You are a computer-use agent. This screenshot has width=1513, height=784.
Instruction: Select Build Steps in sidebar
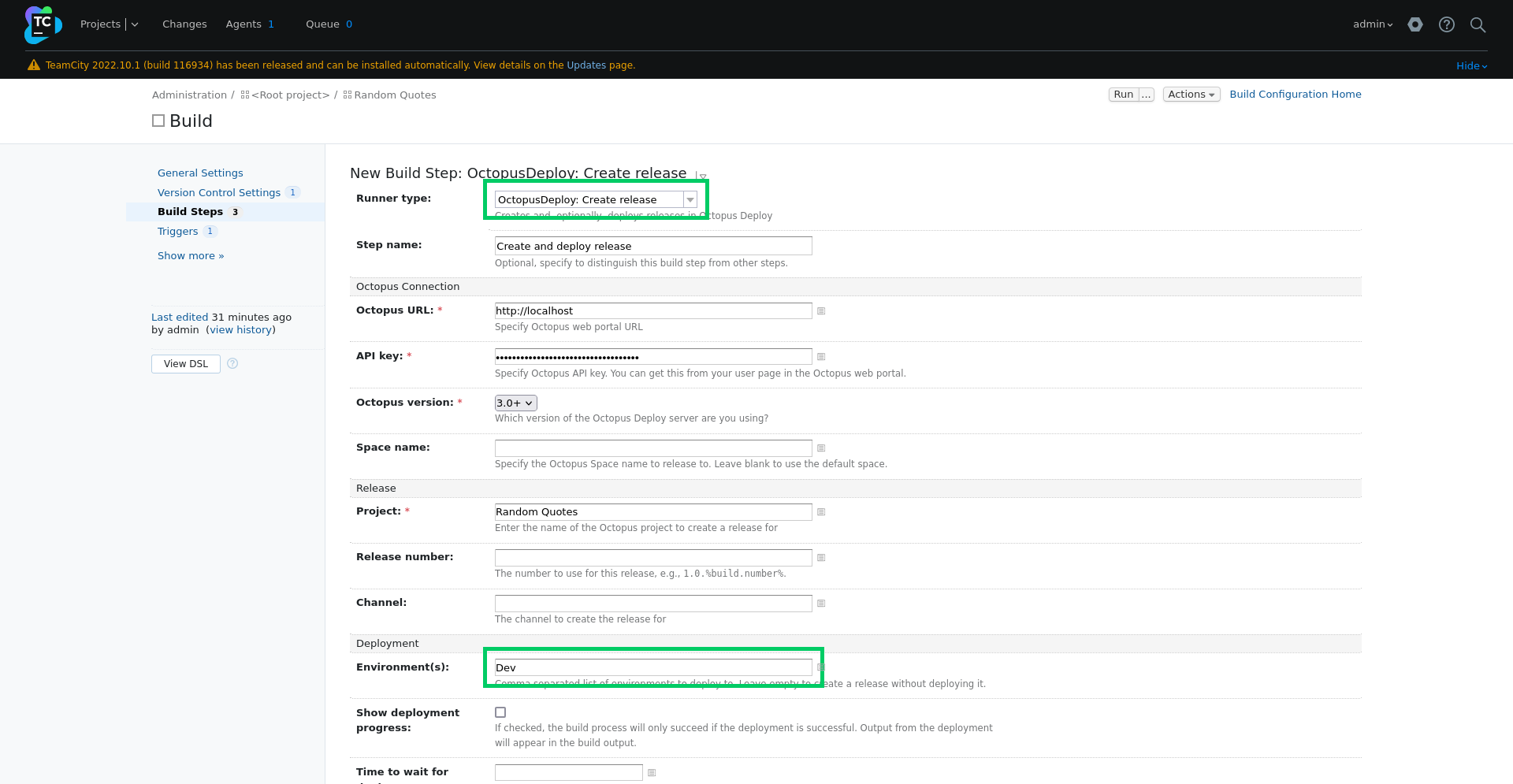[x=190, y=212]
